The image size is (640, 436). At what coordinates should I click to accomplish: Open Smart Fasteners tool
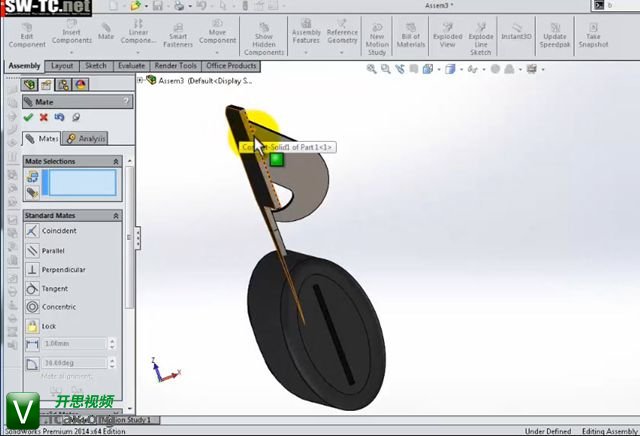178,36
